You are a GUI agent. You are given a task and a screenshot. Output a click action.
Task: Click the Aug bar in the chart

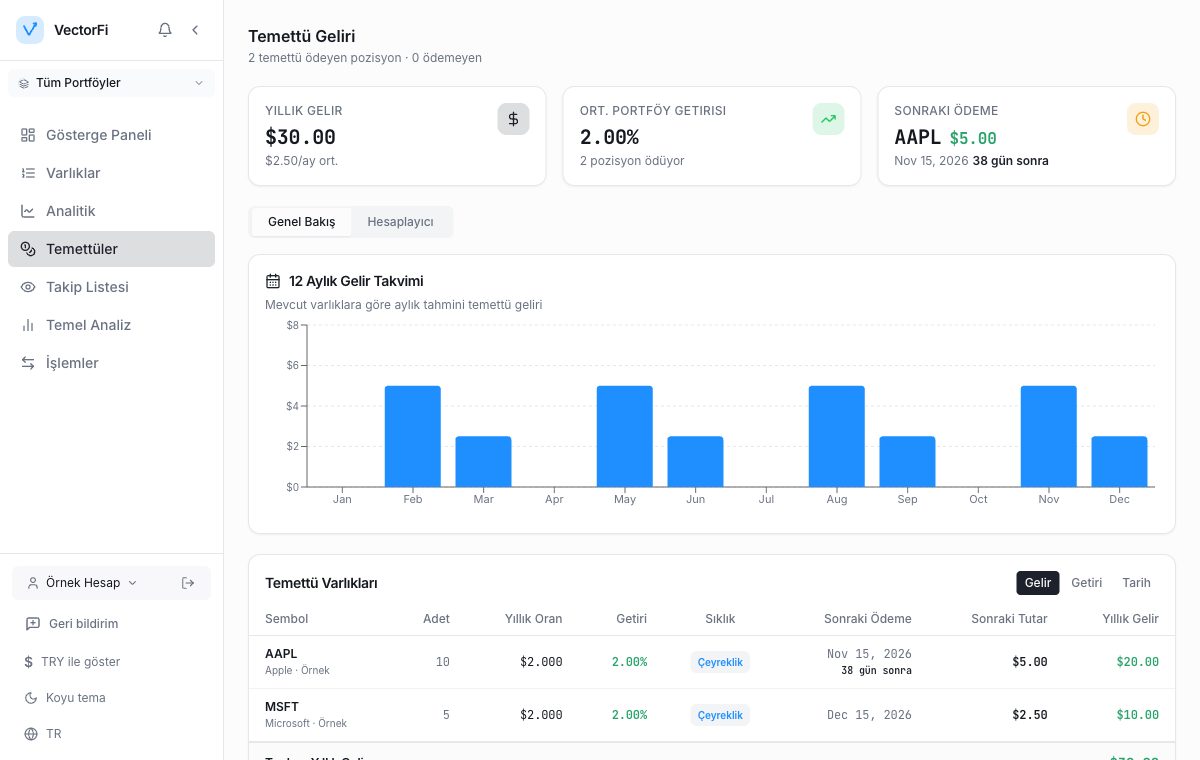[837, 436]
